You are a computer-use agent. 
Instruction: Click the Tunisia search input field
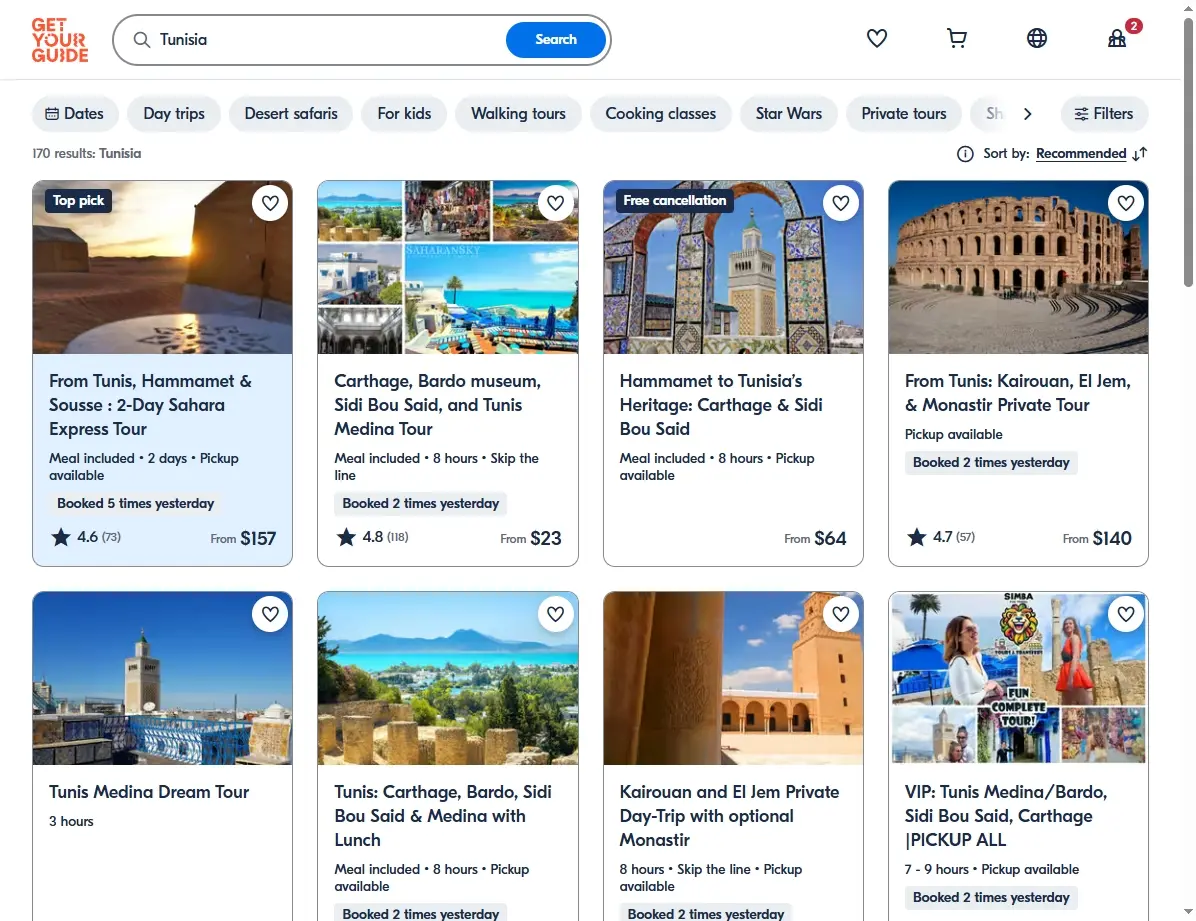(x=328, y=40)
